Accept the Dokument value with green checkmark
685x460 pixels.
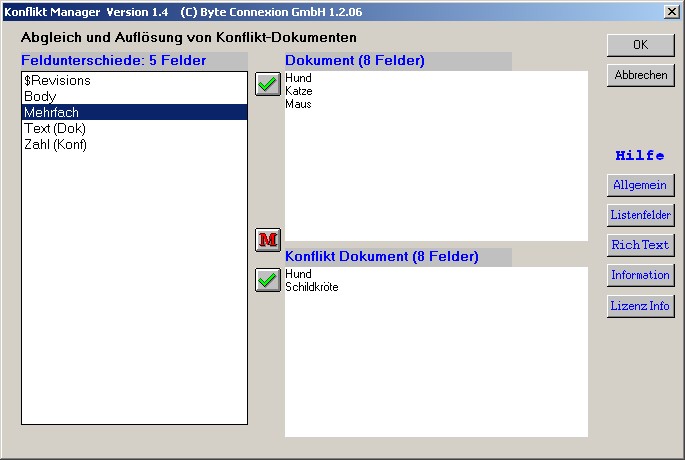coord(267,84)
